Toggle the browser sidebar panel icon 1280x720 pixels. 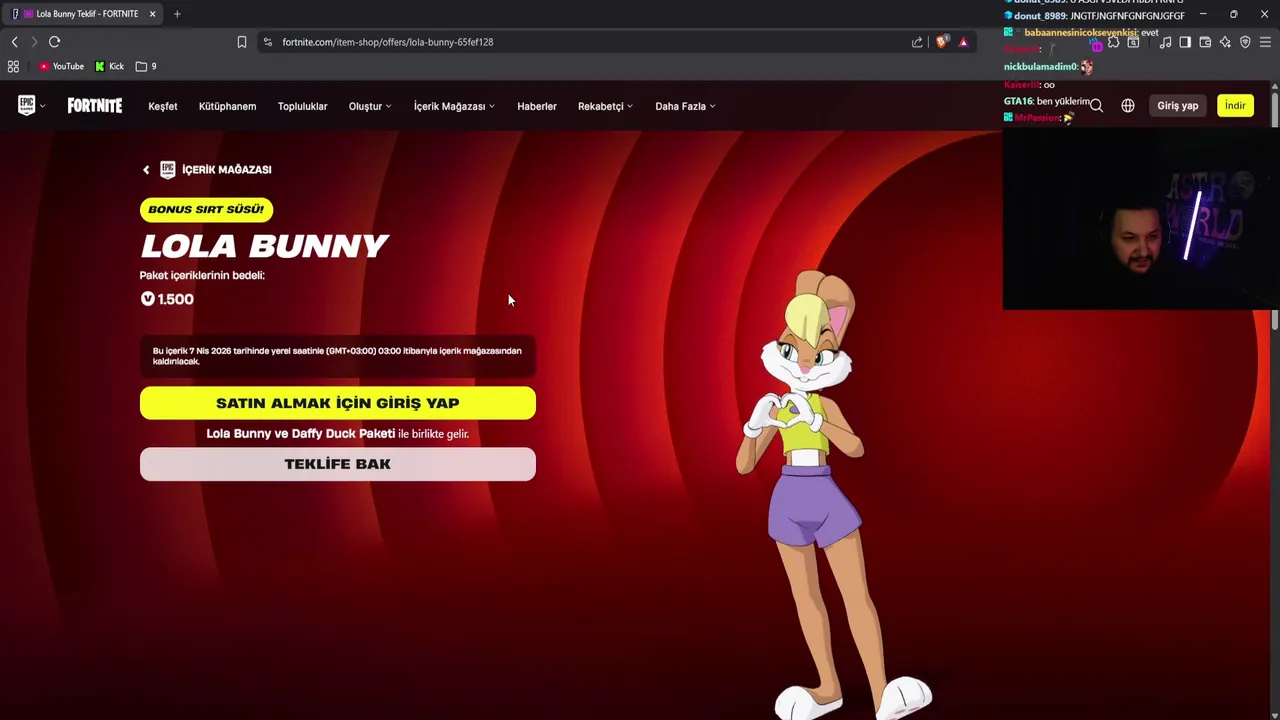click(x=1185, y=42)
